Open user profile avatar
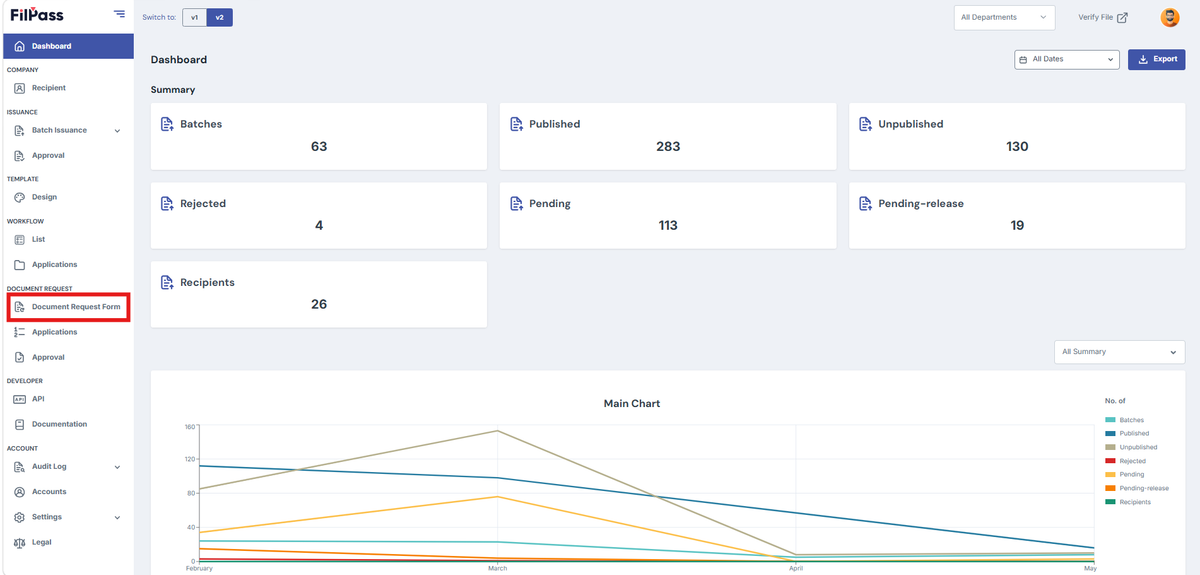1200x575 pixels. coord(1169,17)
